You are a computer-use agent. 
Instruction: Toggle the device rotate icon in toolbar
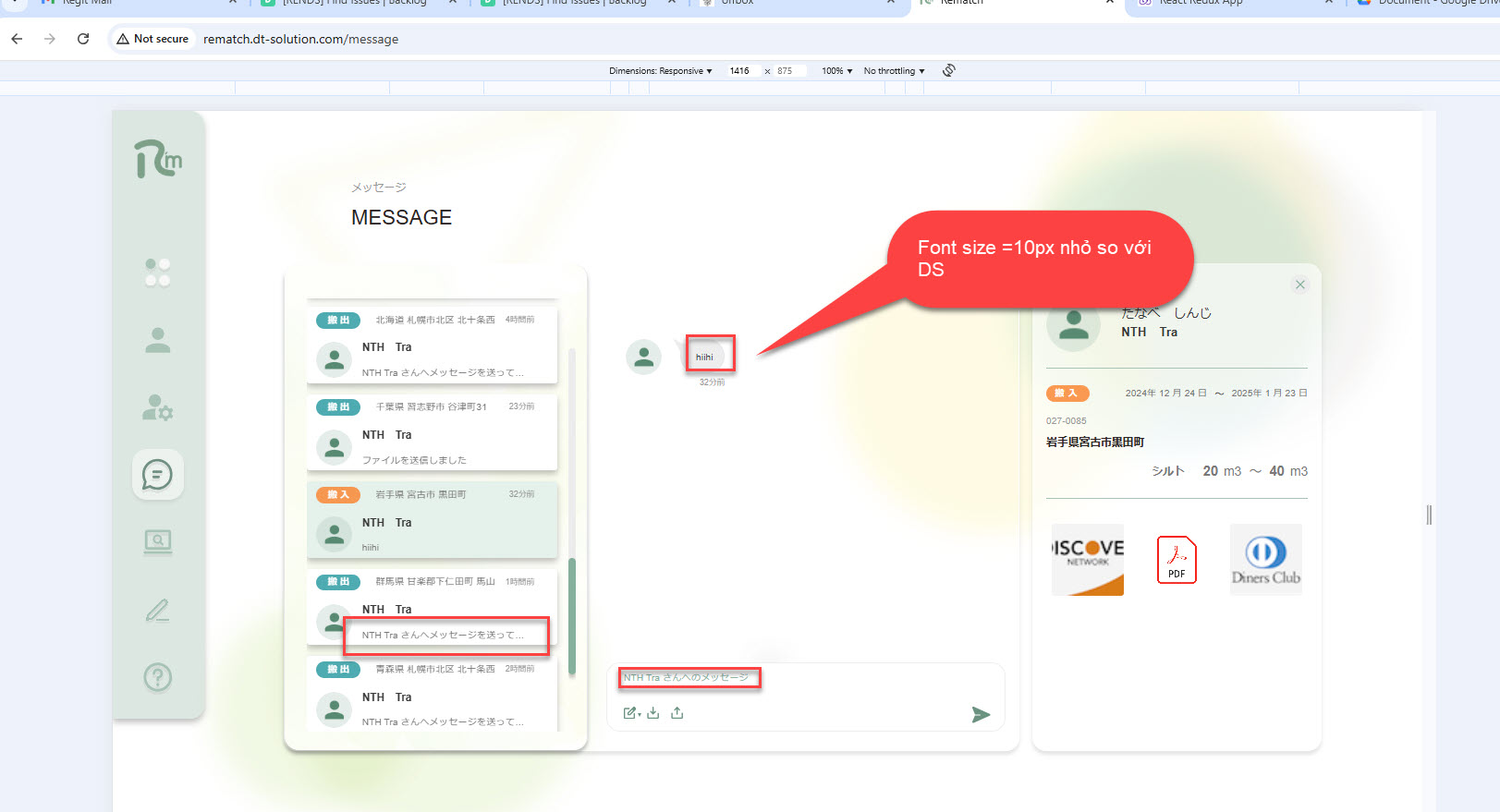tap(949, 71)
